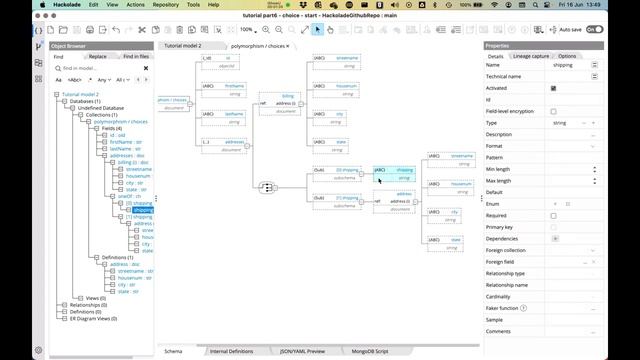This screenshot has height=360, width=640.
Task: Click the JSON braces icon in toolbar
Action: pos(38,30)
